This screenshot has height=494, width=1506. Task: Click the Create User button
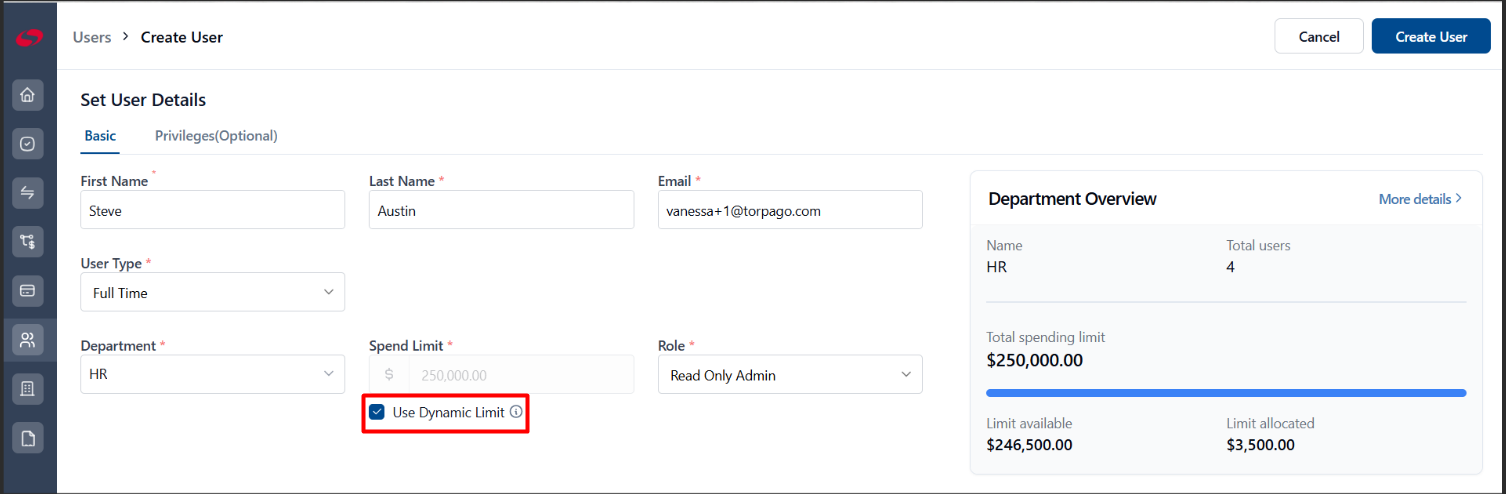pyautogui.click(x=1431, y=36)
